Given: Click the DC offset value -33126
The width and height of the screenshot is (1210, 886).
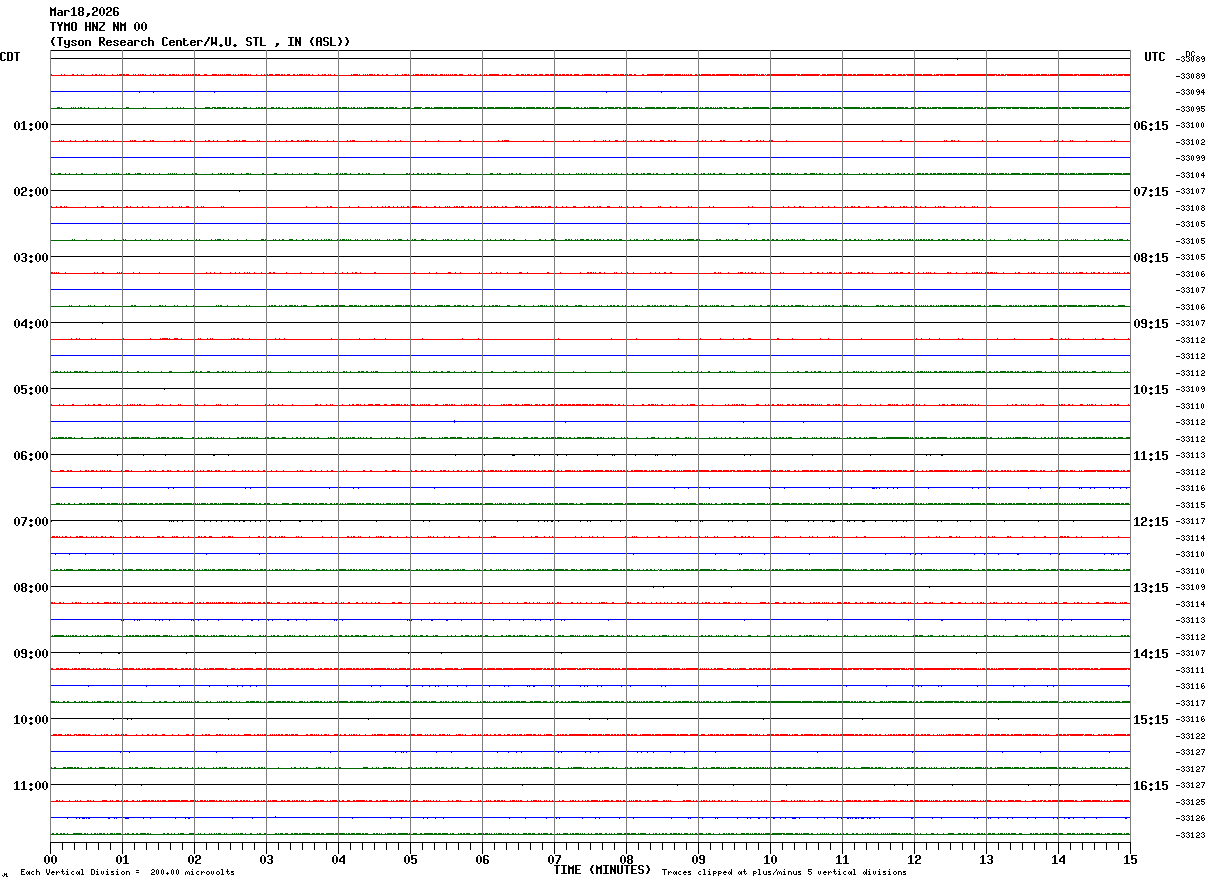Looking at the screenshot, I should (x=1191, y=819).
